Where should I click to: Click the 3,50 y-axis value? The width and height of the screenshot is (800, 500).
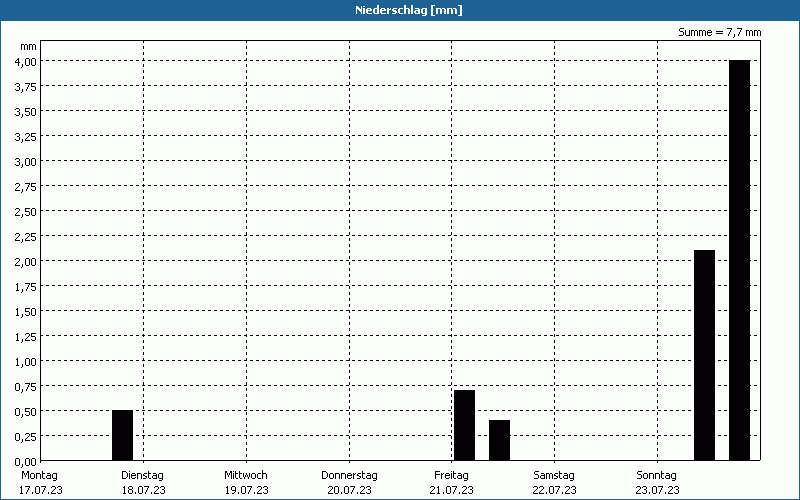(26, 112)
